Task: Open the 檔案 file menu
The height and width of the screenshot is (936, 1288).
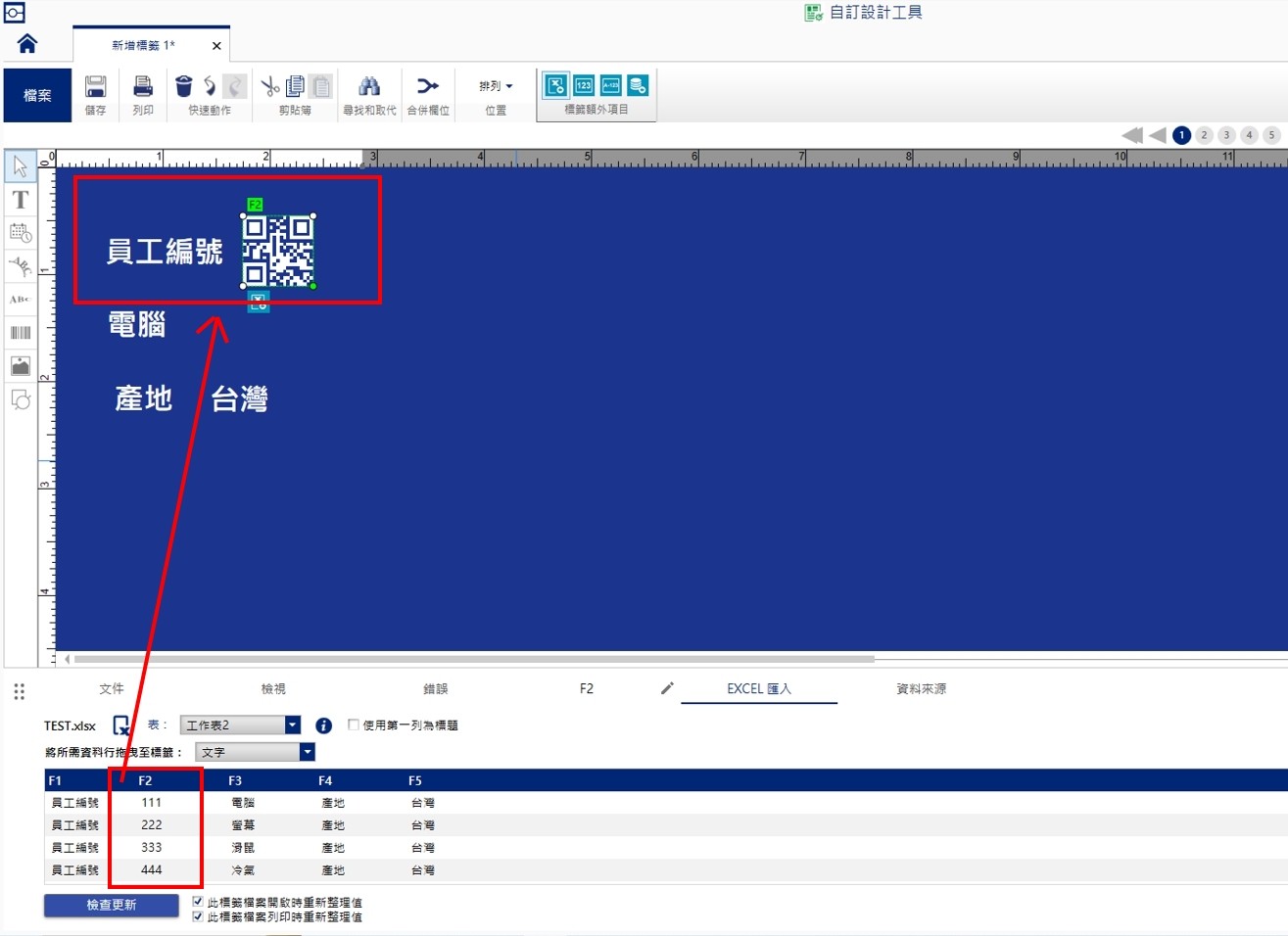Action: [x=37, y=95]
